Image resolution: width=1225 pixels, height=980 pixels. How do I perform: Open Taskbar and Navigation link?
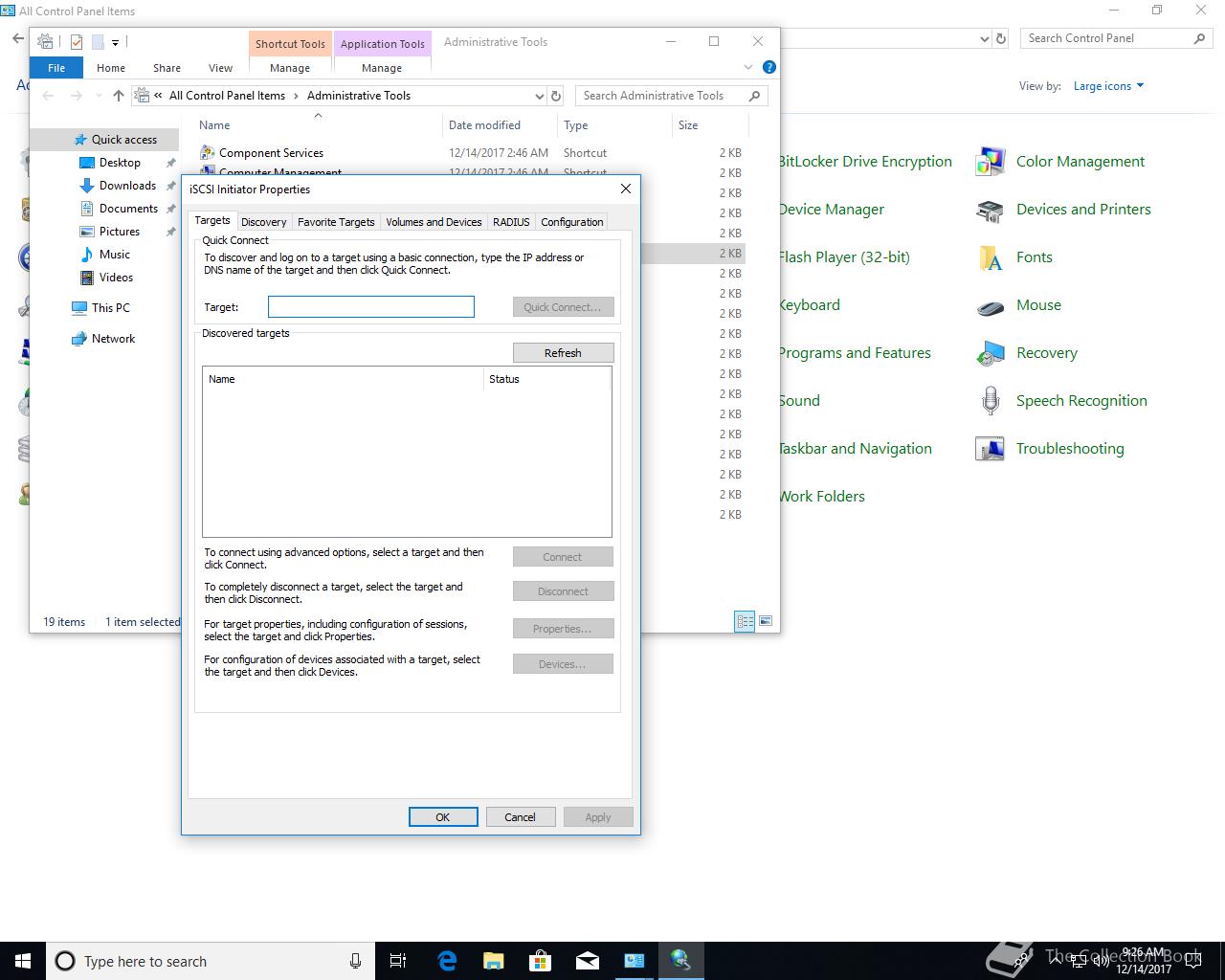pos(855,449)
